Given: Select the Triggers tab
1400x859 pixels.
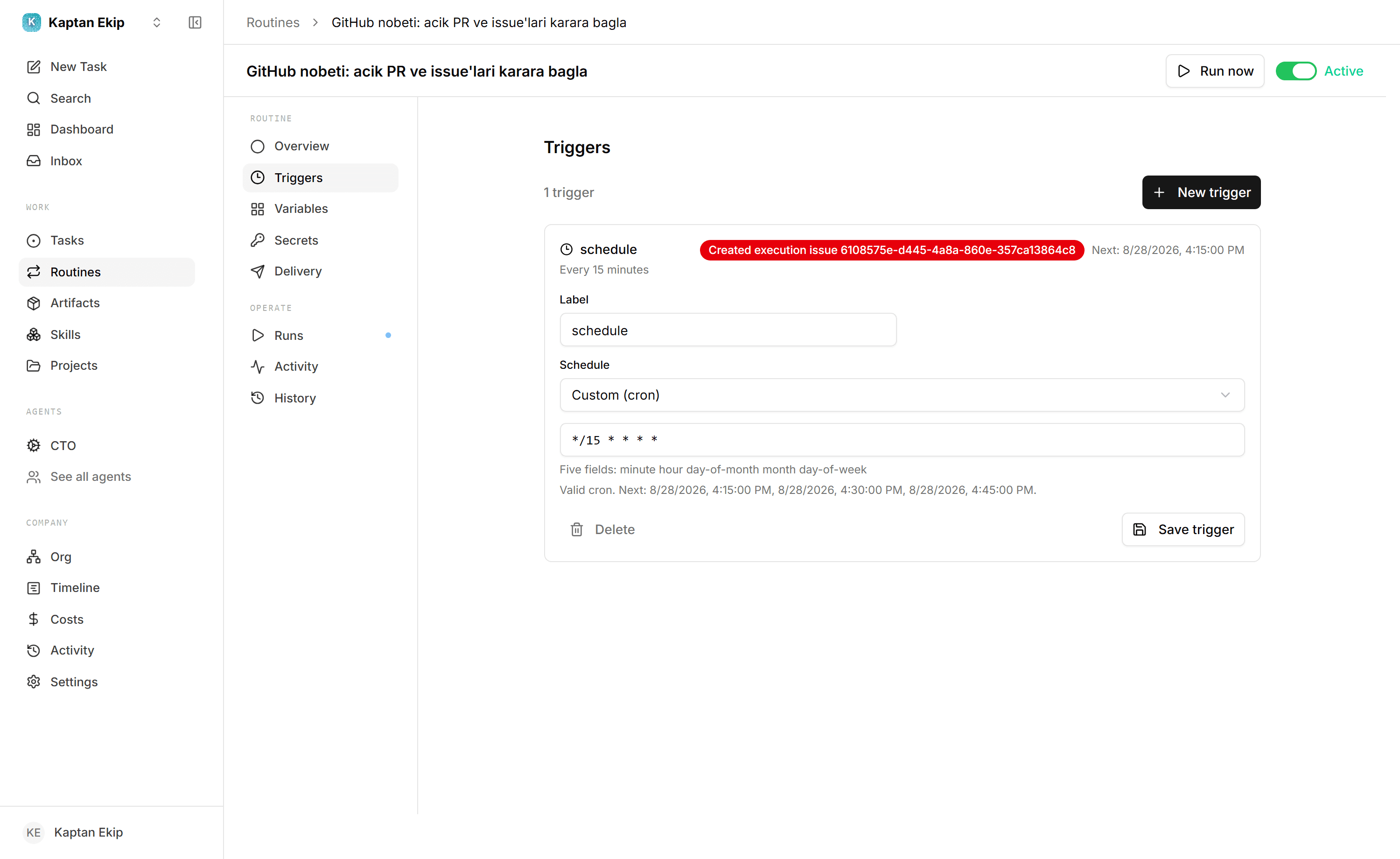Looking at the screenshot, I should [321, 178].
